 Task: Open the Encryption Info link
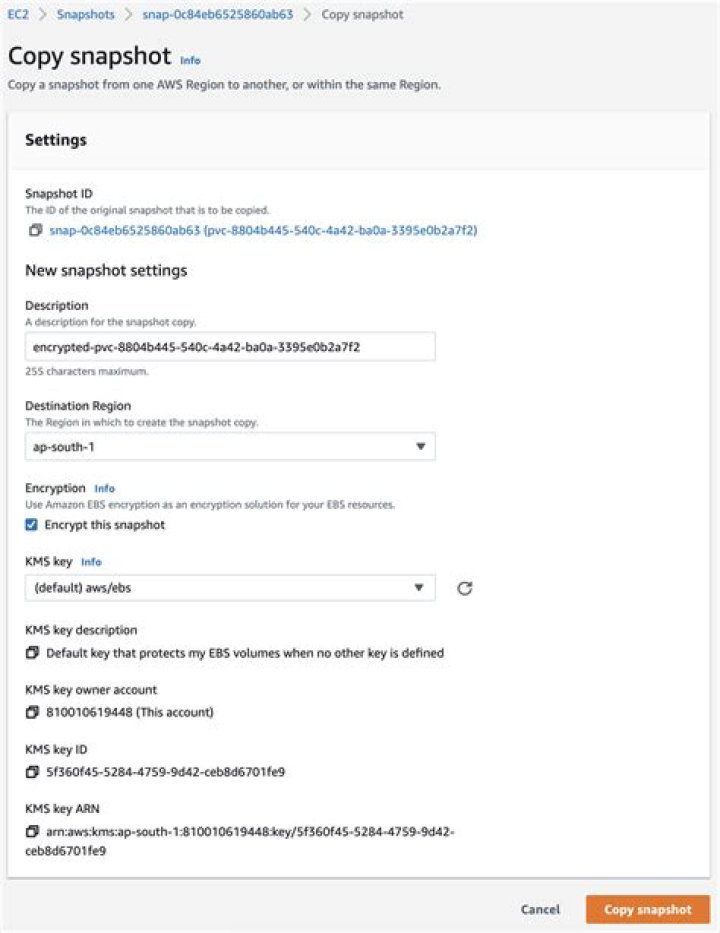pos(104,489)
